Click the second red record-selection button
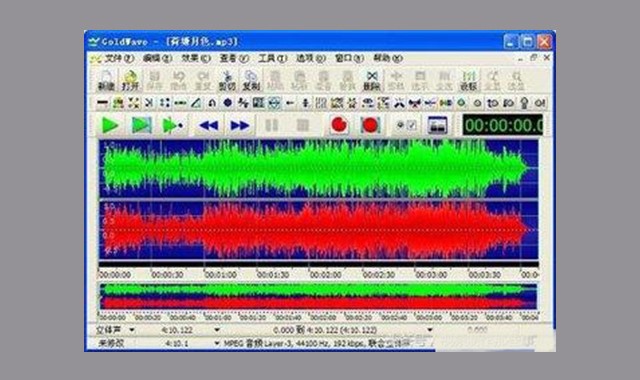 click(370, 125)
